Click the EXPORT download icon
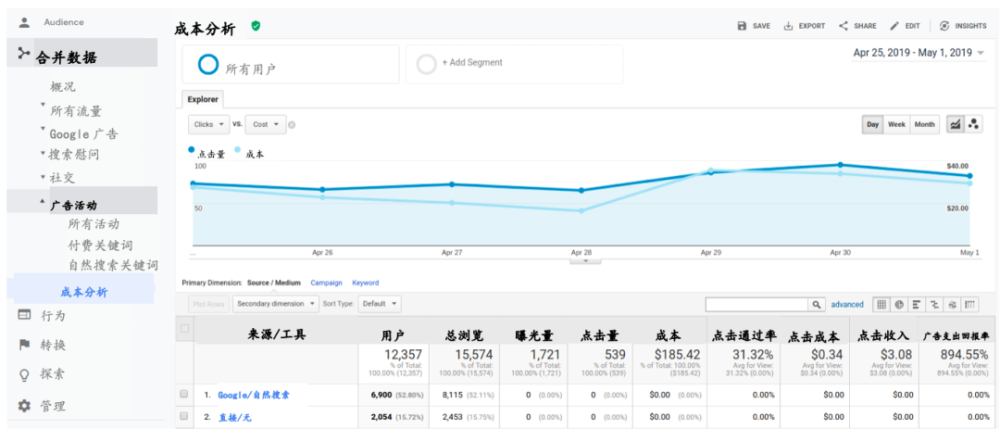 (x=788, y=26)
